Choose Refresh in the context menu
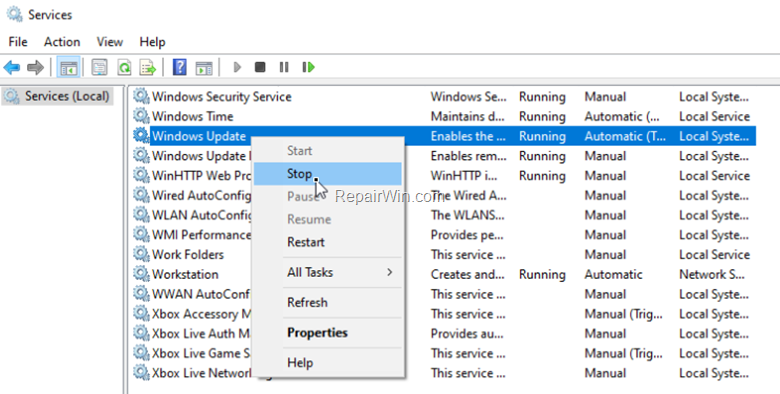 point(328,302)
